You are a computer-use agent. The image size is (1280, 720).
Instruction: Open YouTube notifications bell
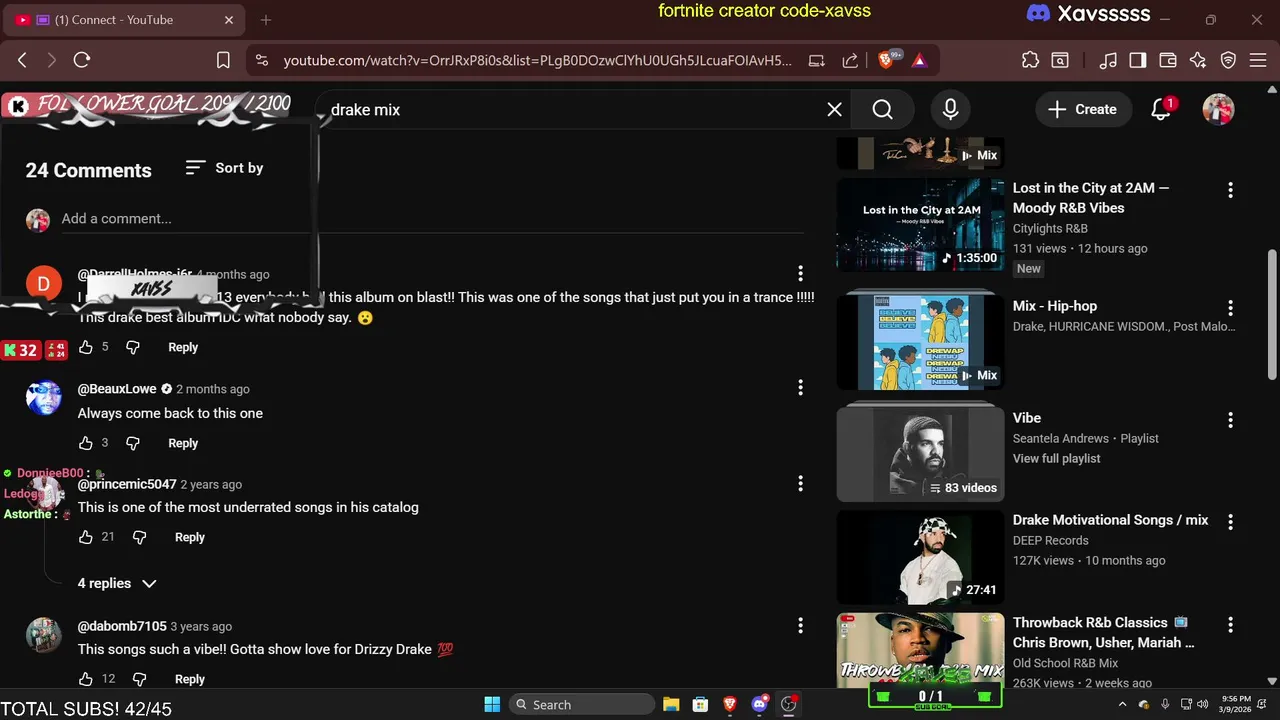1161,109
